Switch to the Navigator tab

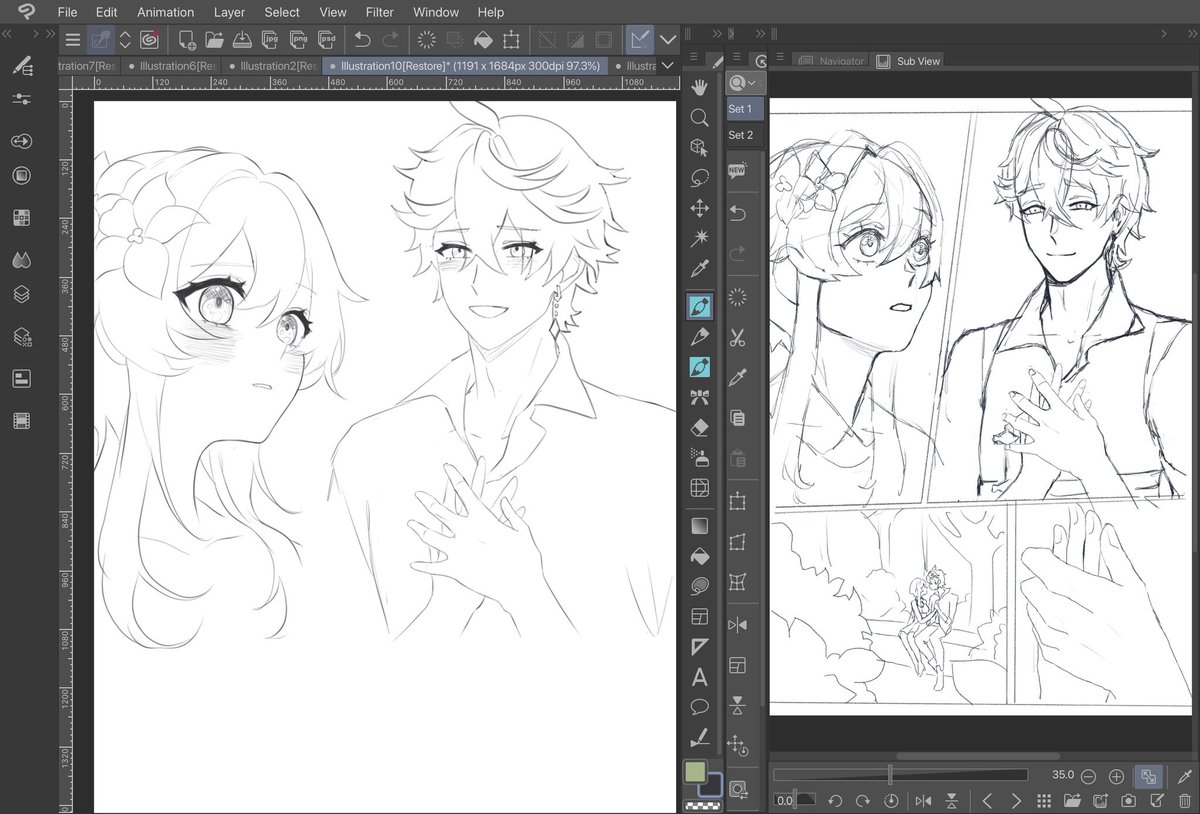pos(832,61)
